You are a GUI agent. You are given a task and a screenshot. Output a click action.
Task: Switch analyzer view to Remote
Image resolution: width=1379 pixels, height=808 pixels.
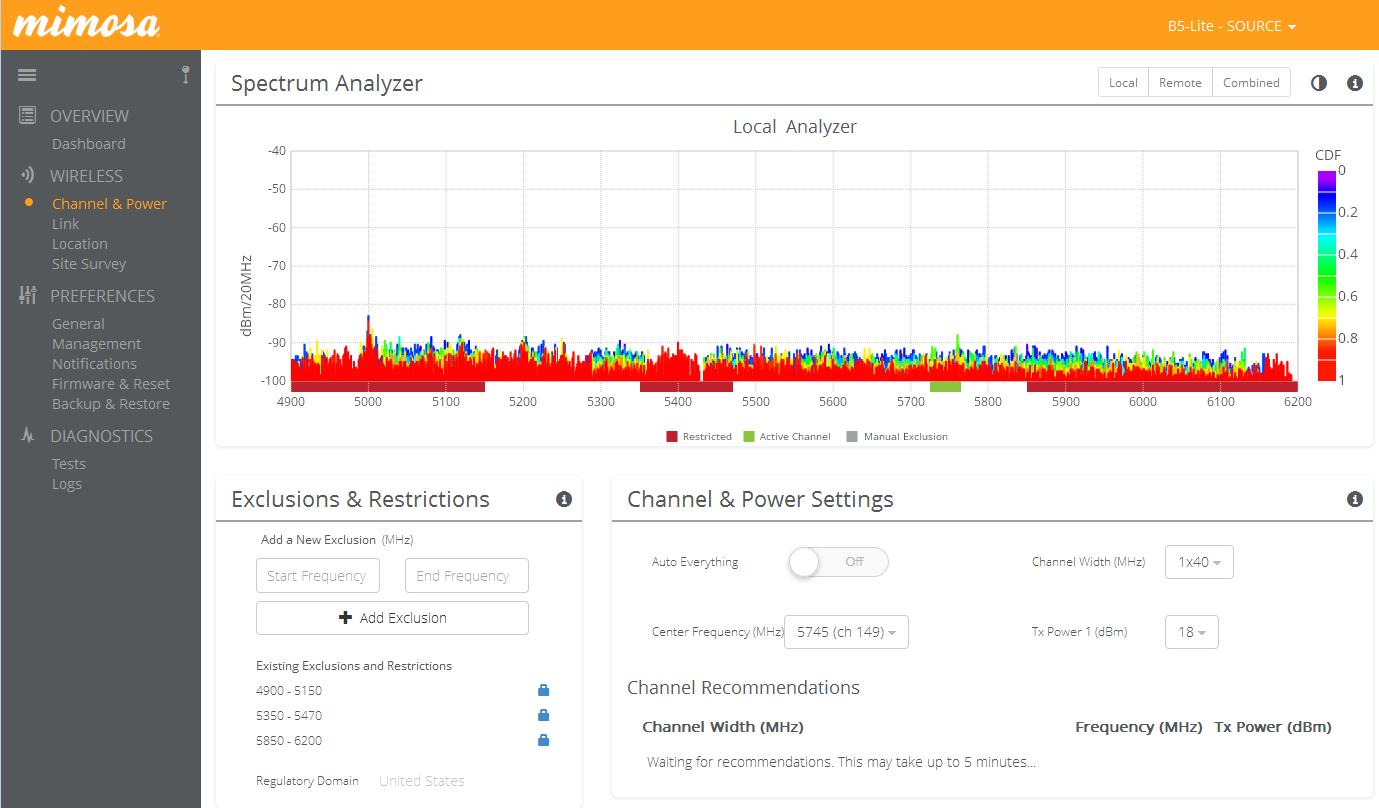(x=1180, y=83)
